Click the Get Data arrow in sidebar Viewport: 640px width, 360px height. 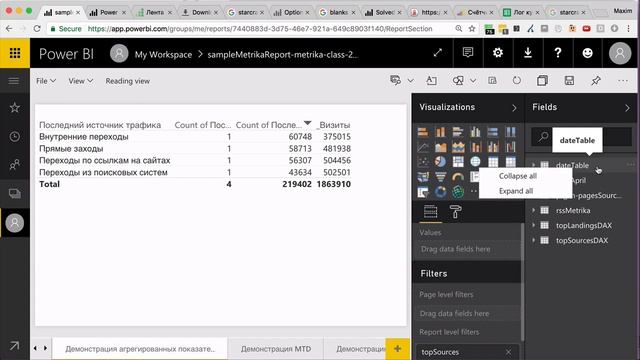[14, 346]
